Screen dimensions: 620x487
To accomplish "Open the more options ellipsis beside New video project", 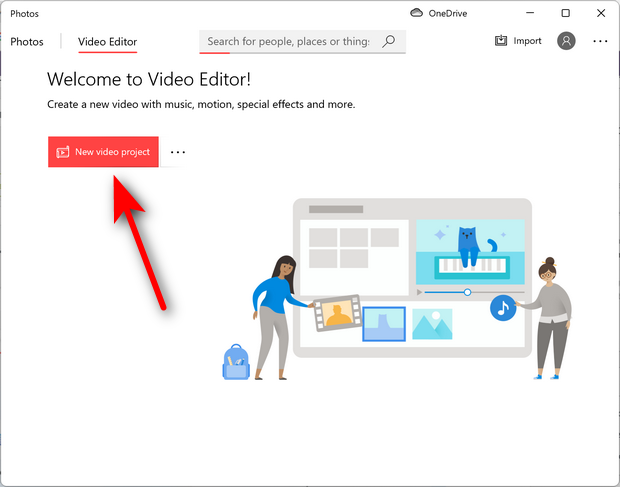I will click(x=178, y=152).
